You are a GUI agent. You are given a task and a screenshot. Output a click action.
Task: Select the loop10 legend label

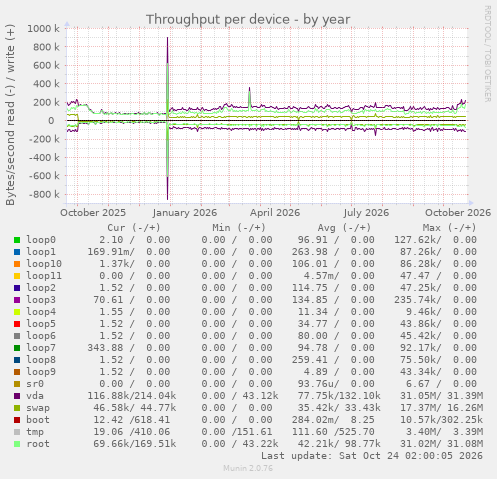44,264
